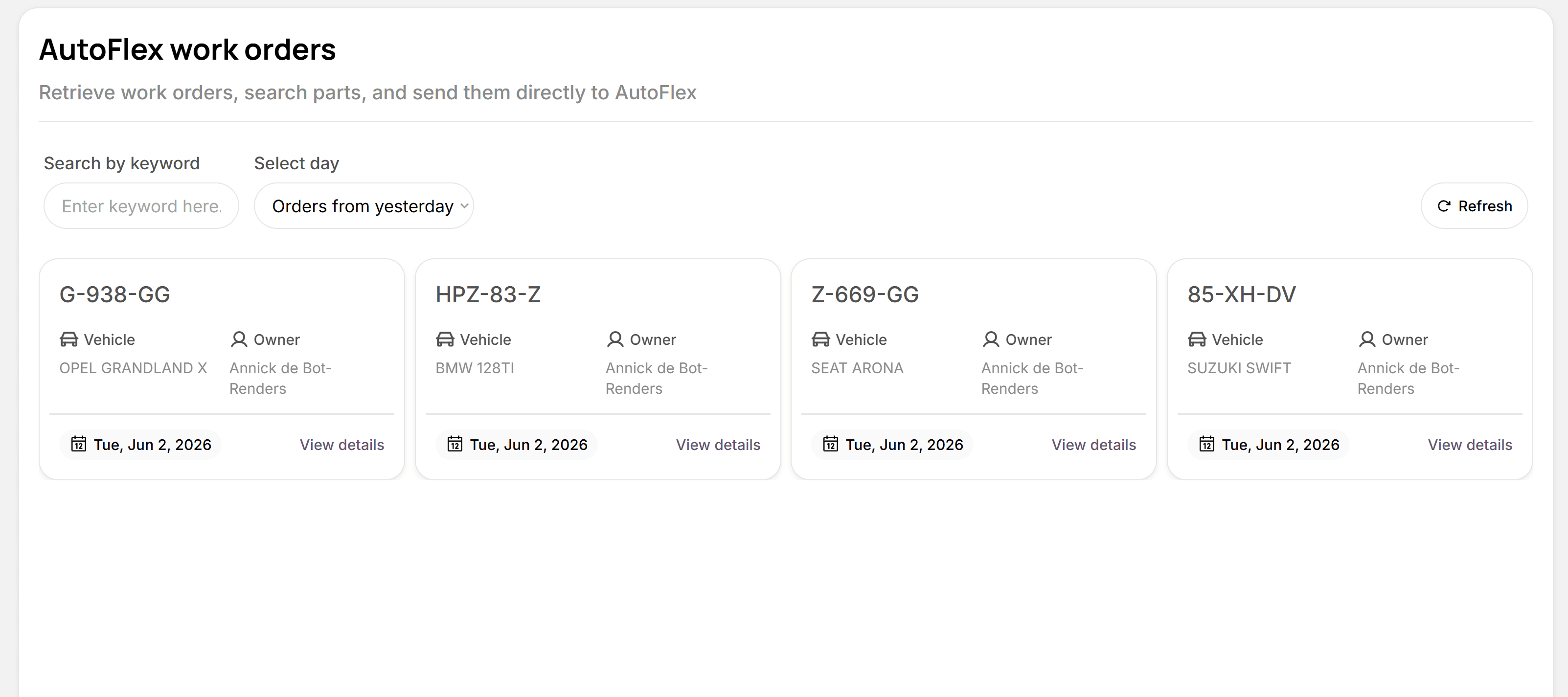Viewport: 1568px width, 697px height.
Task: View details of G-938-GG order
Action: (x=342, y=445)
